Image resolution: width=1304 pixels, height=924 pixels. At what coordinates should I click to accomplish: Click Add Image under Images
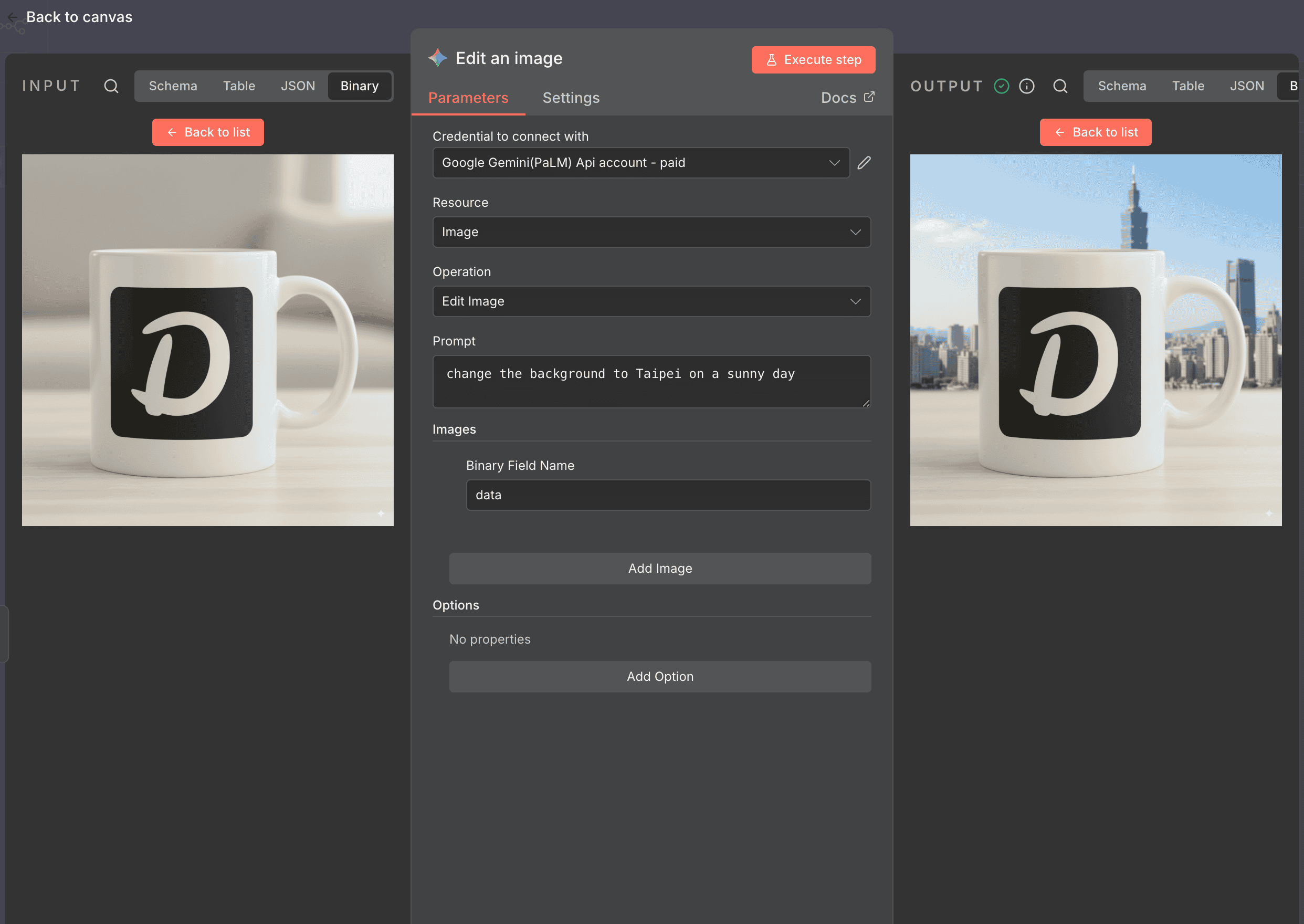pyautogui.click(x=660, y=568)
